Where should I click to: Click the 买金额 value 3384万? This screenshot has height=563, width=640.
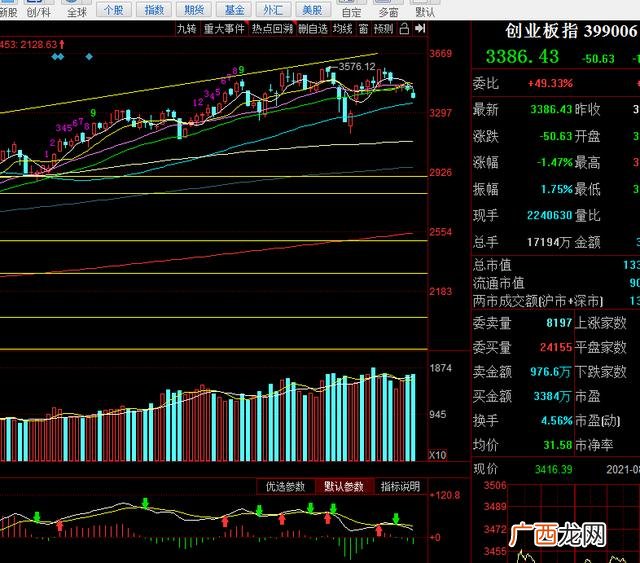pyautogui.click(x=552, y=396)
